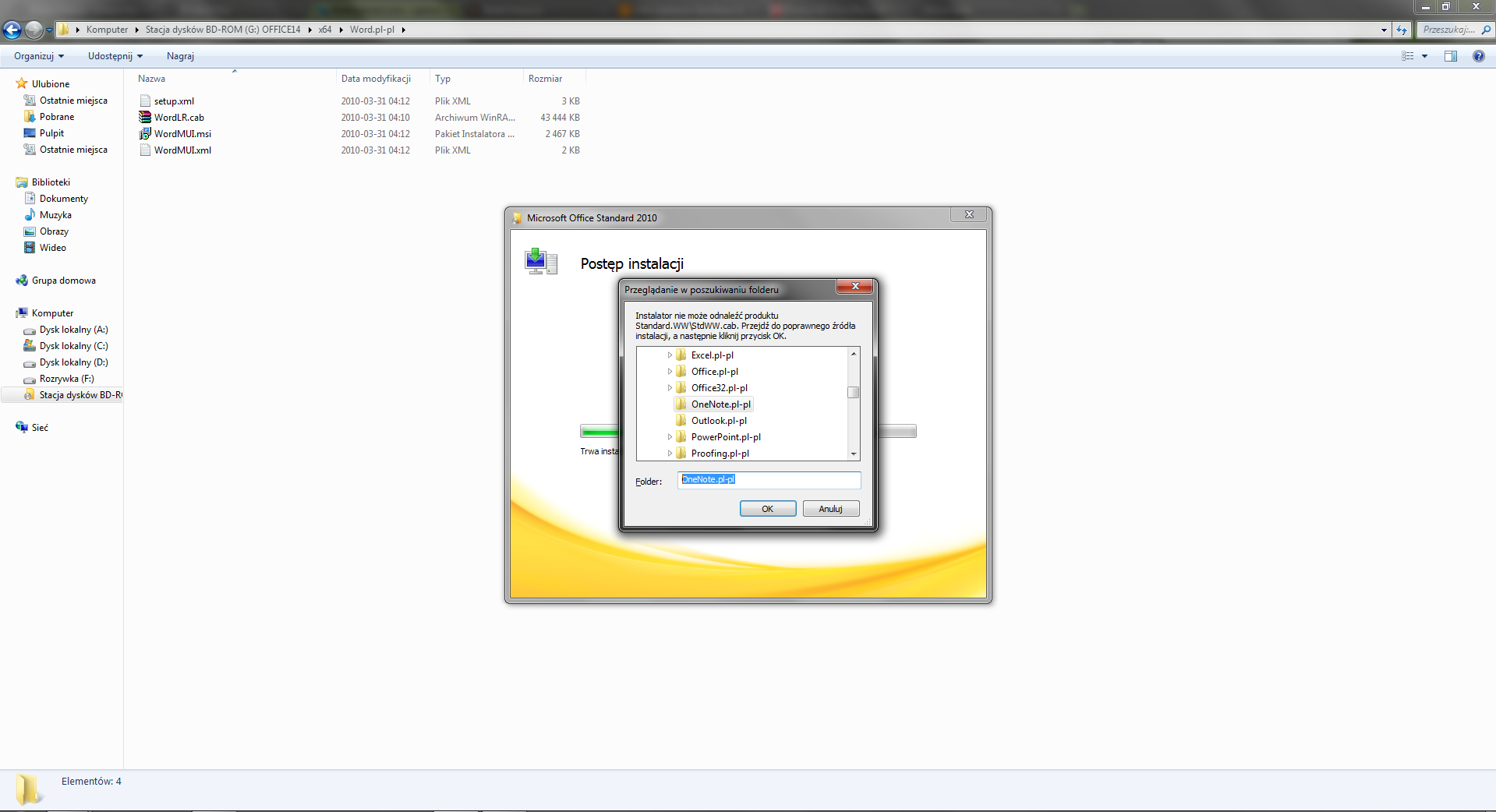Click the Forward navigation arrow in Explorer
Viewport: 1496px width, 812px height.
coord(34,30)
